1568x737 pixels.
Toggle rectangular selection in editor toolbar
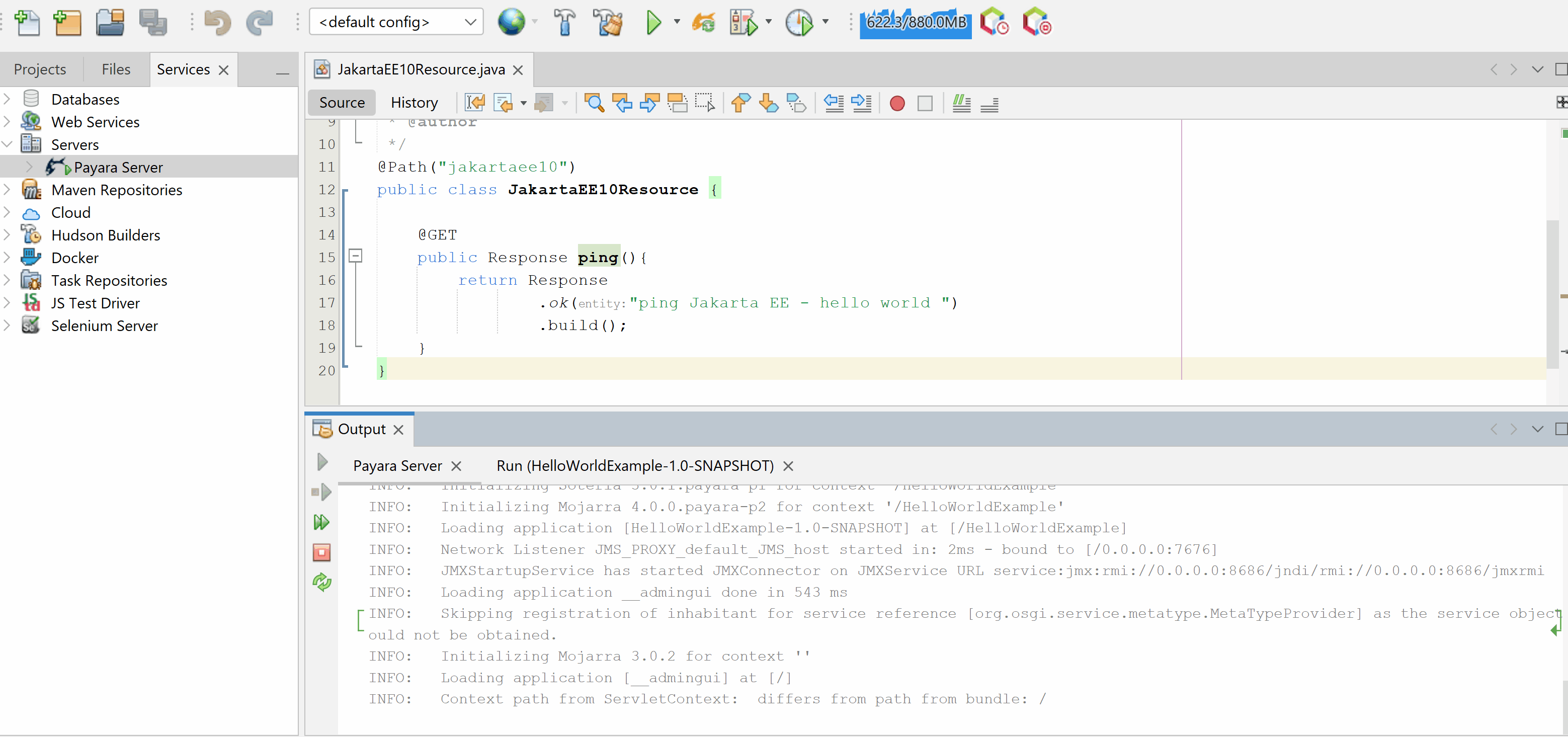(705, 103)
